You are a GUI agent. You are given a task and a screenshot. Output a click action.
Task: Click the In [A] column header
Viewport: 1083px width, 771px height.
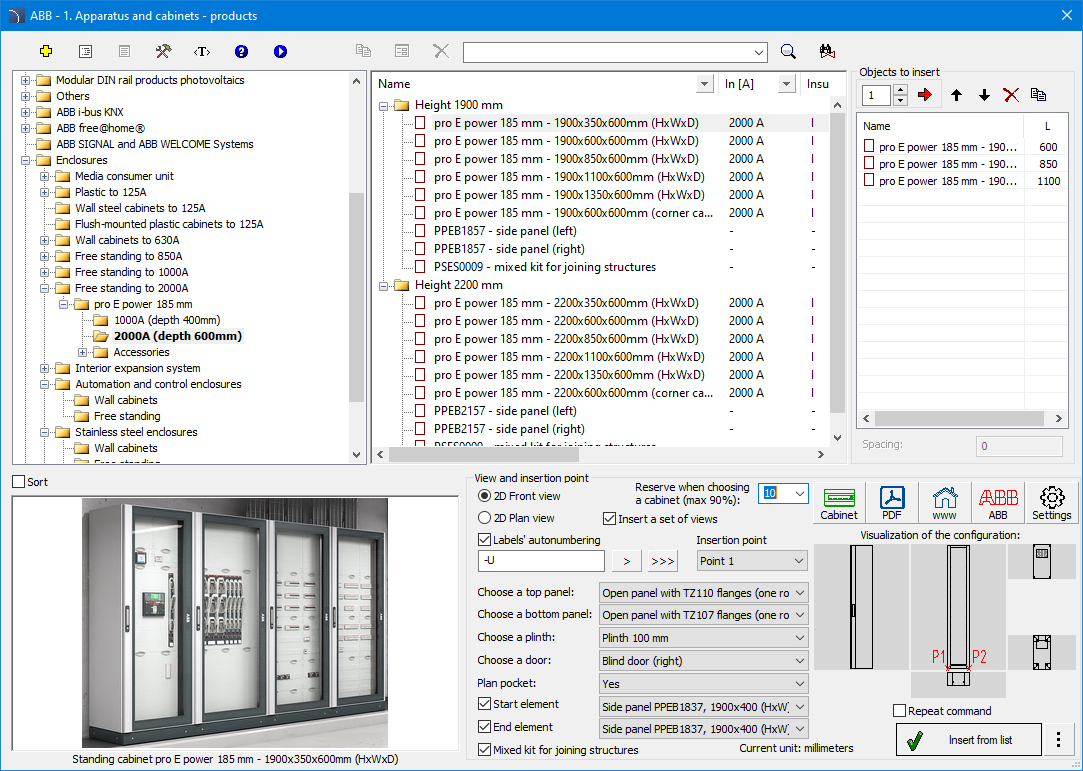tap(758, 84)
